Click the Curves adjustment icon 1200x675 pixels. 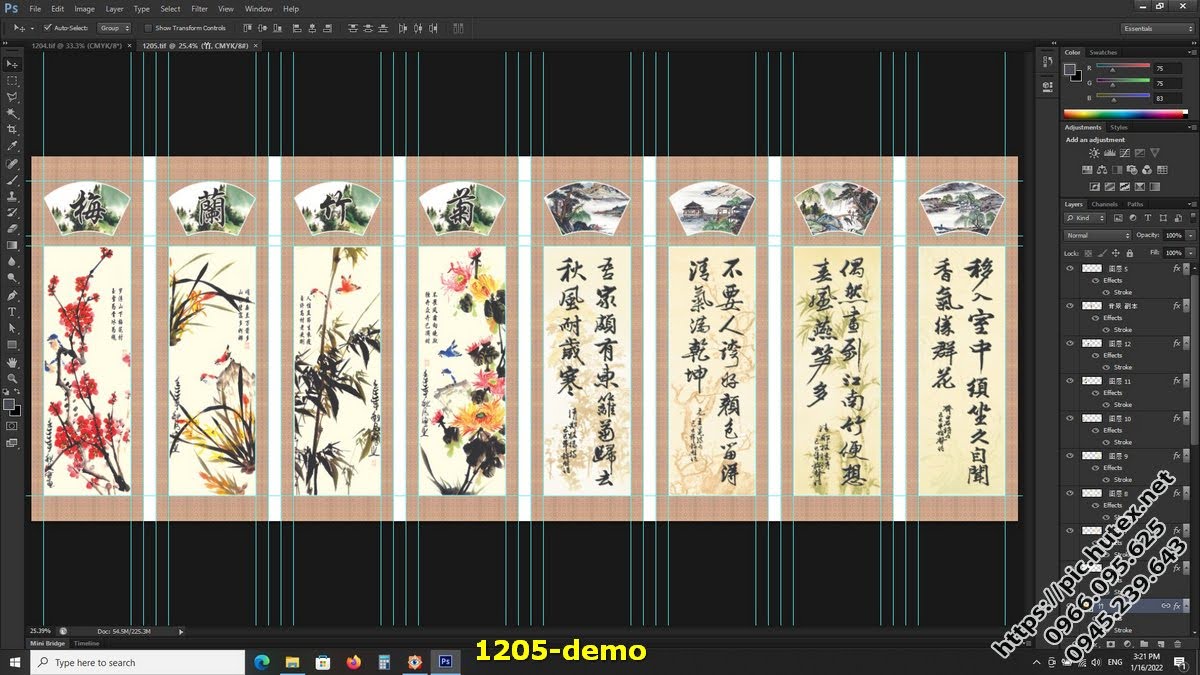1125,153
